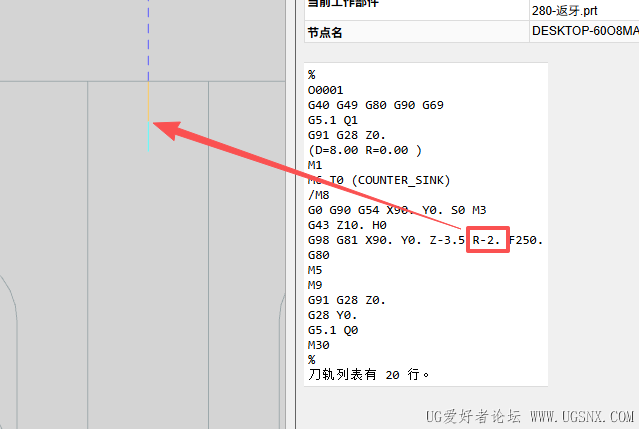The width and height of the screenshot is (639, 429).
Task: Click the '280-返牙.prt' file name value
Action: 564,11
